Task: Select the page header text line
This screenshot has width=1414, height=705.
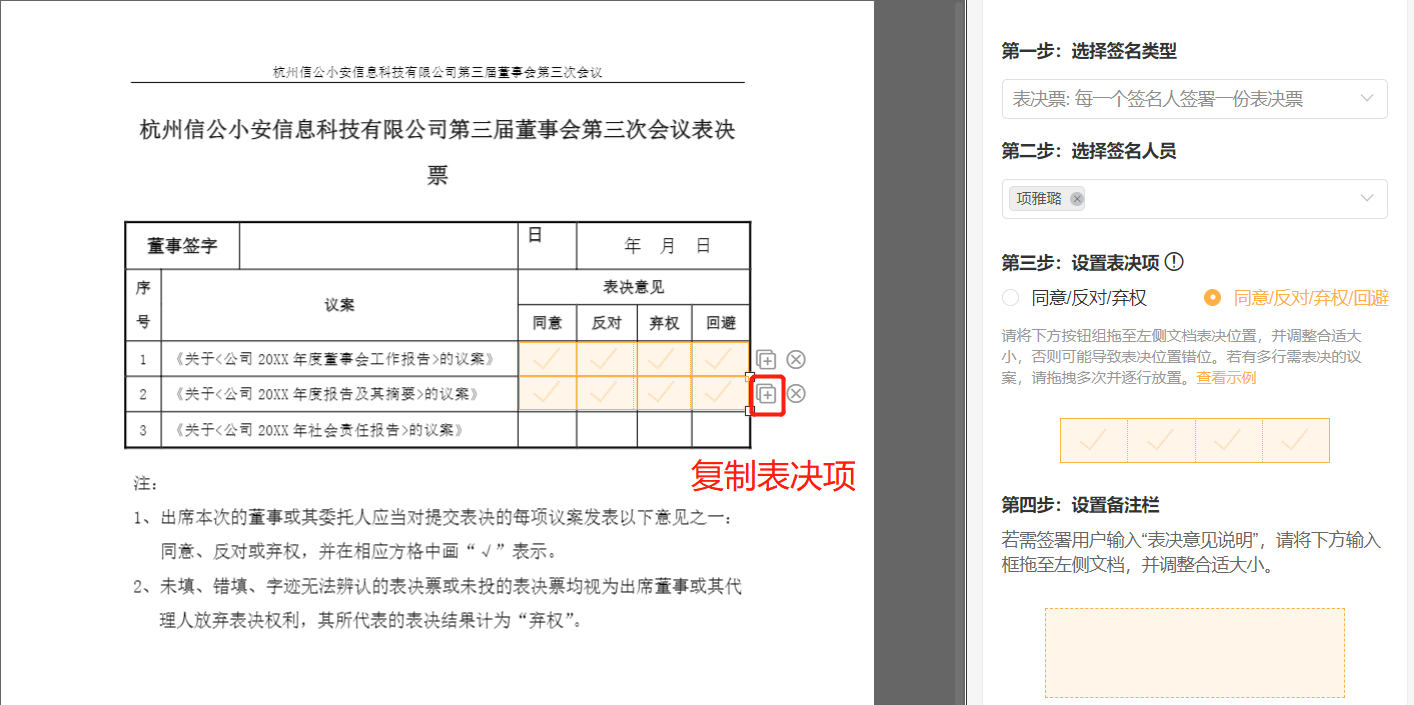Action: pyautogui.click(x=438, y=72)
